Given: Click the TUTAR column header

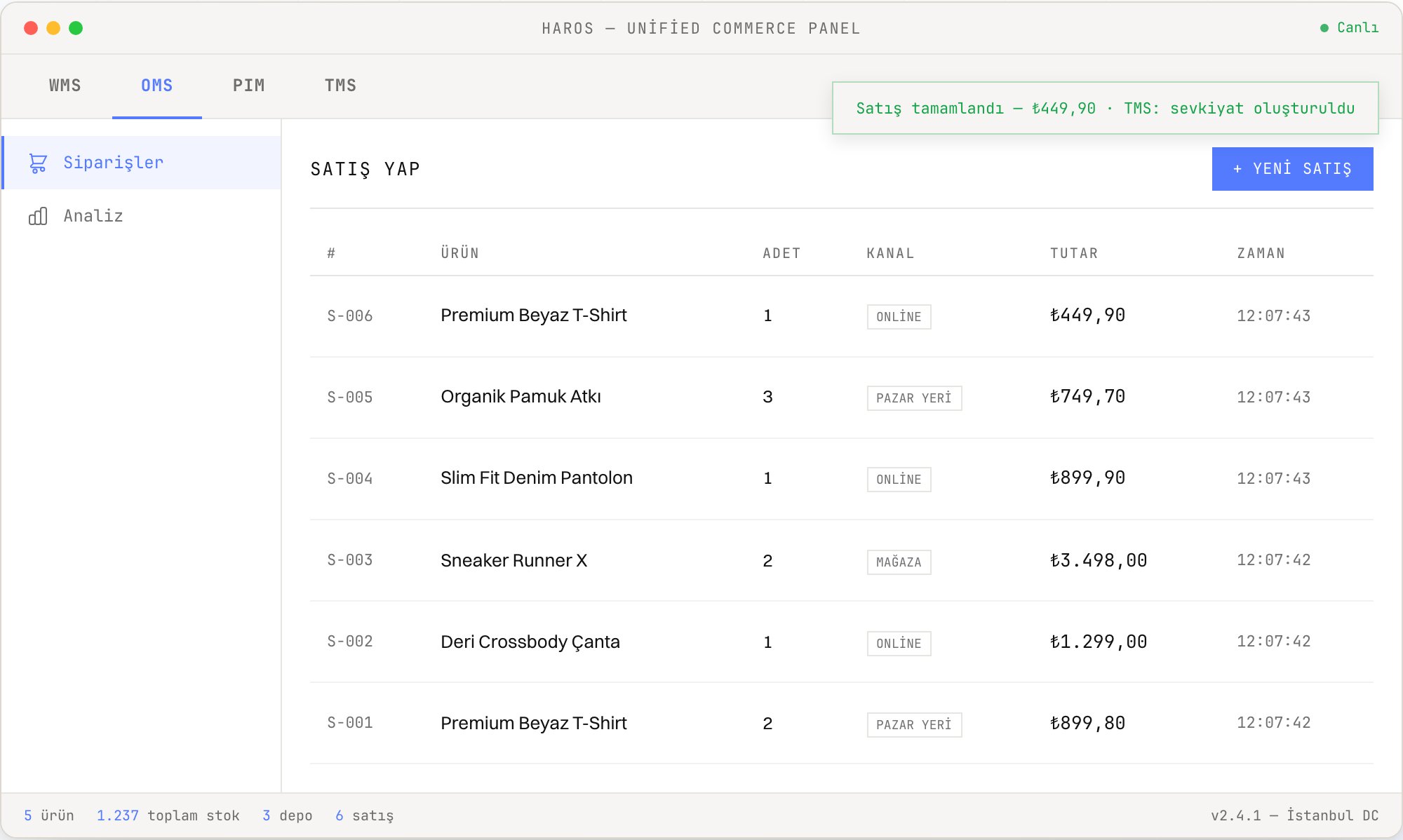Looking at the screenshot, I should pyautogui.click(x=1074, y=253).
